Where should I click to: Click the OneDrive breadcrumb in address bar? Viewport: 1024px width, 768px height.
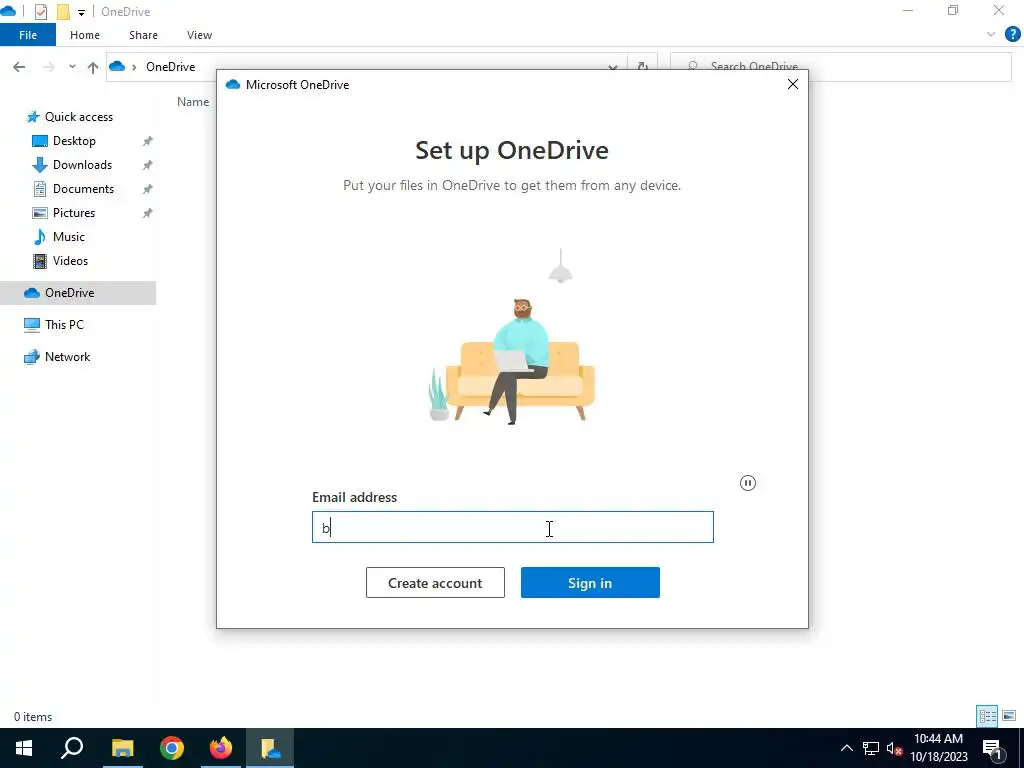pyautogui.click(x=170, y=67)
